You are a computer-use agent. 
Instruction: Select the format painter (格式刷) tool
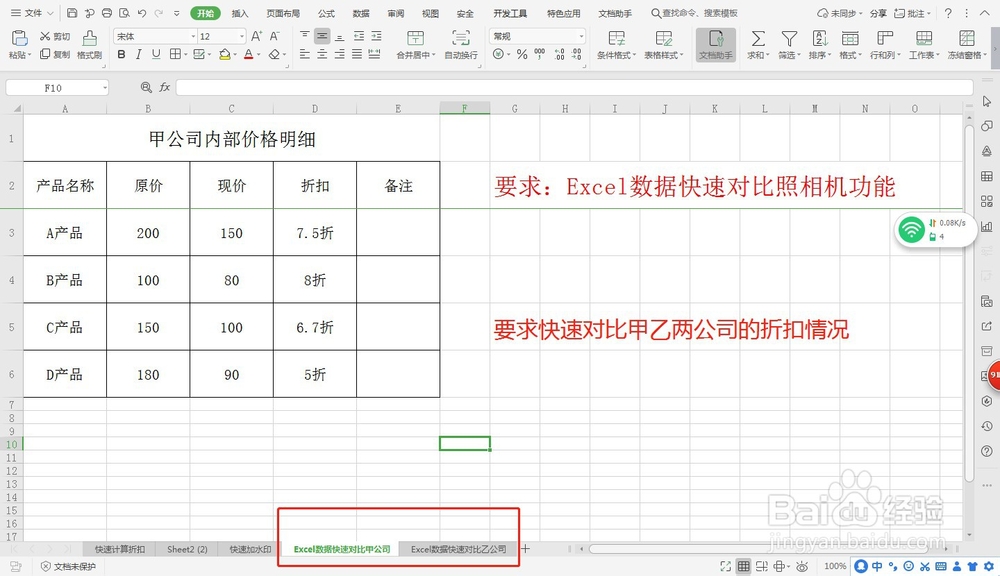90,46
